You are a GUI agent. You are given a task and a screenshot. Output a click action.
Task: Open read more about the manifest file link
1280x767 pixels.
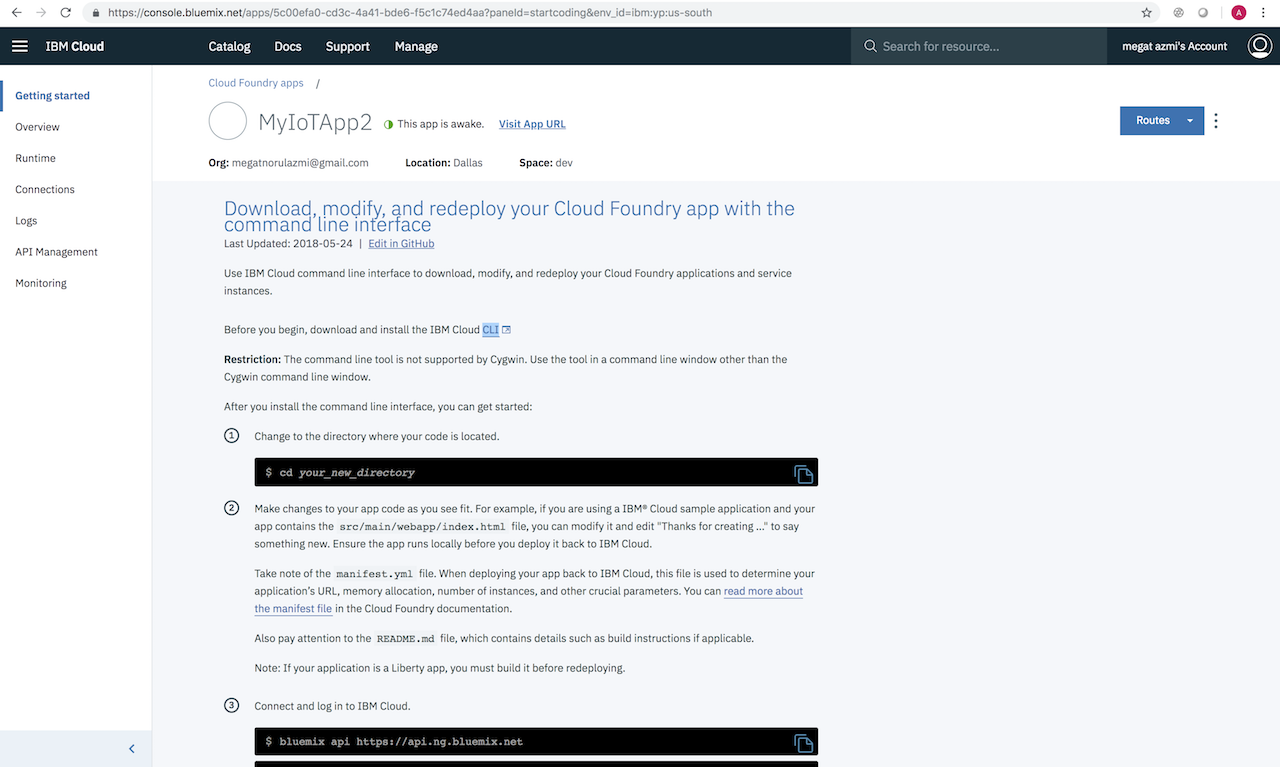(528, 600)
